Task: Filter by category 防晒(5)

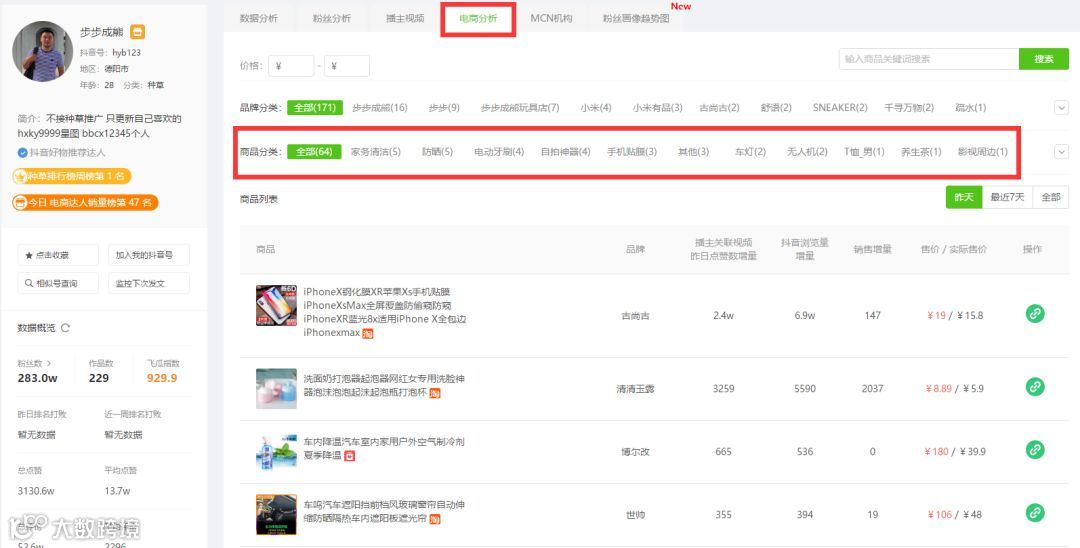Action: pos(437,152)
